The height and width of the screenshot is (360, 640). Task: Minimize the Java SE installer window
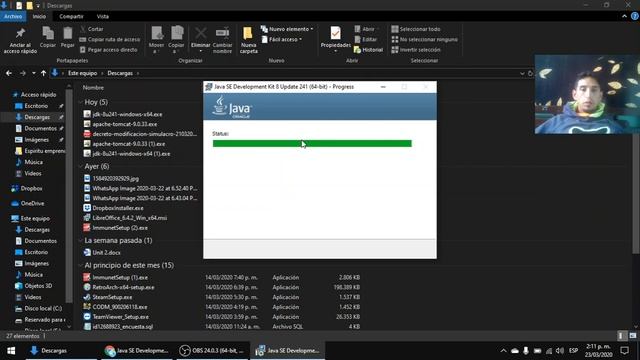coord(383,87)
